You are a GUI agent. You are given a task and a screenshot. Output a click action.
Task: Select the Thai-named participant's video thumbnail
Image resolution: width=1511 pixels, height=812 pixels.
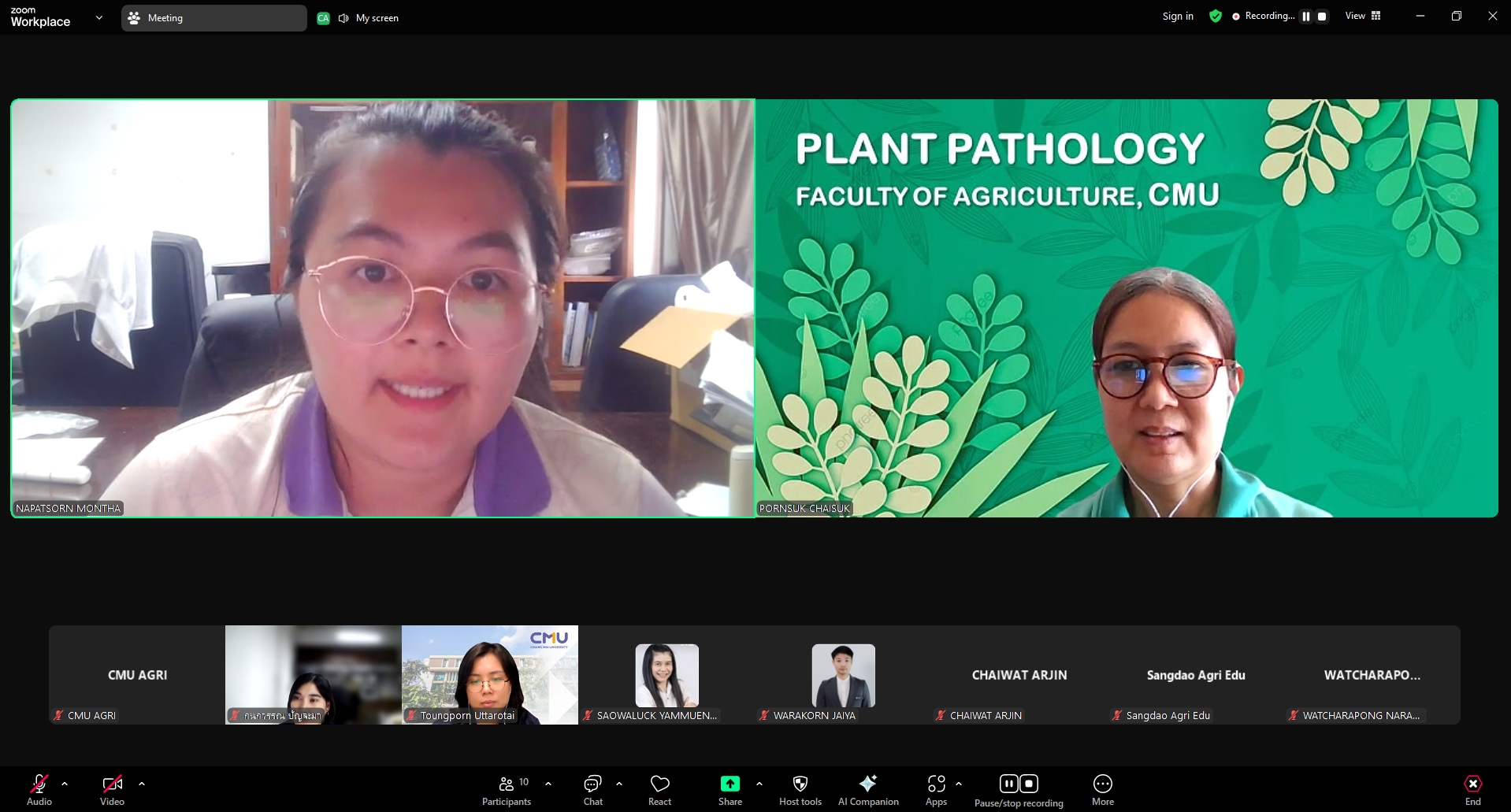314,675
